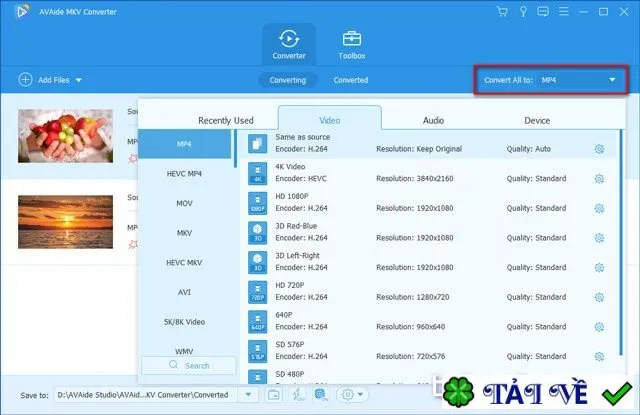Select the Recently Used tab
Screen dimensions: 640x415
226,120
